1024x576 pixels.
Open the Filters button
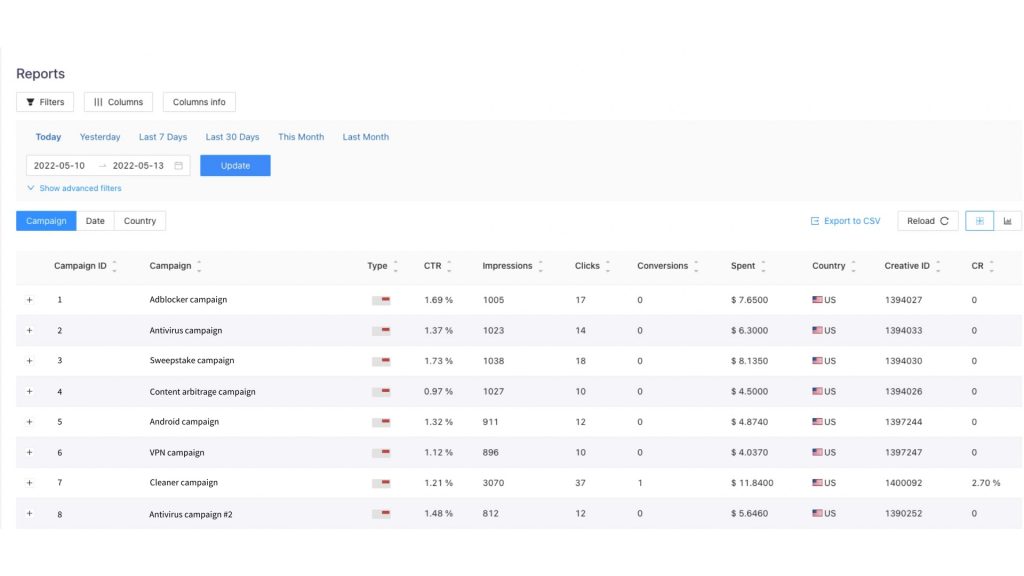pyautogui.click(x=45, y=102)
